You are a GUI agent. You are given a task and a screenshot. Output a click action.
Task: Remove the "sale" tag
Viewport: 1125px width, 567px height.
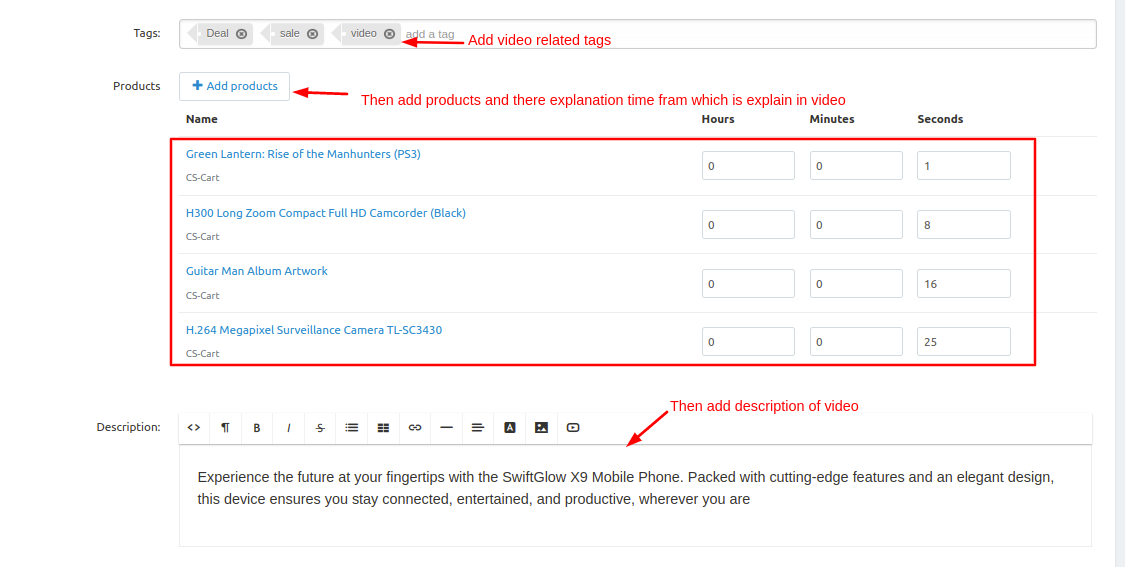pyautogui.click(x=312, y=34)
